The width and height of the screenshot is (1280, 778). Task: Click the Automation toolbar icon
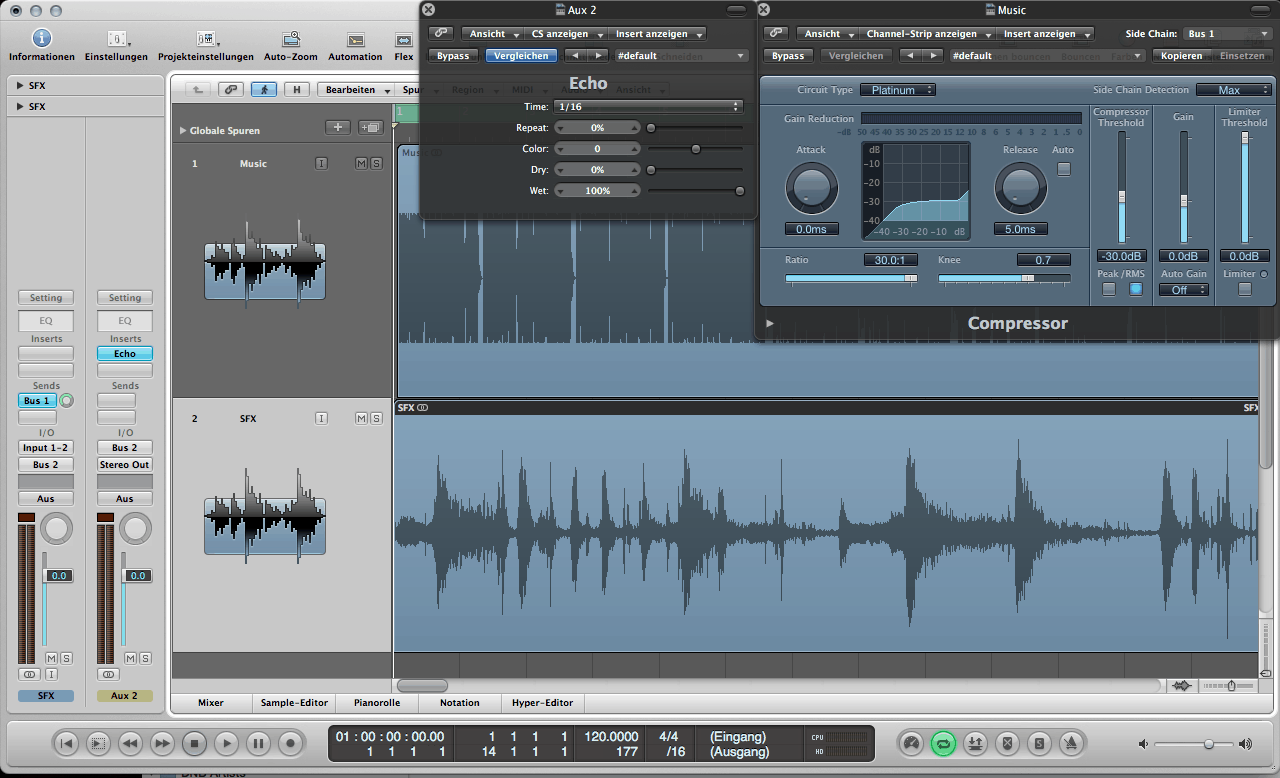[x=355, y=40]
